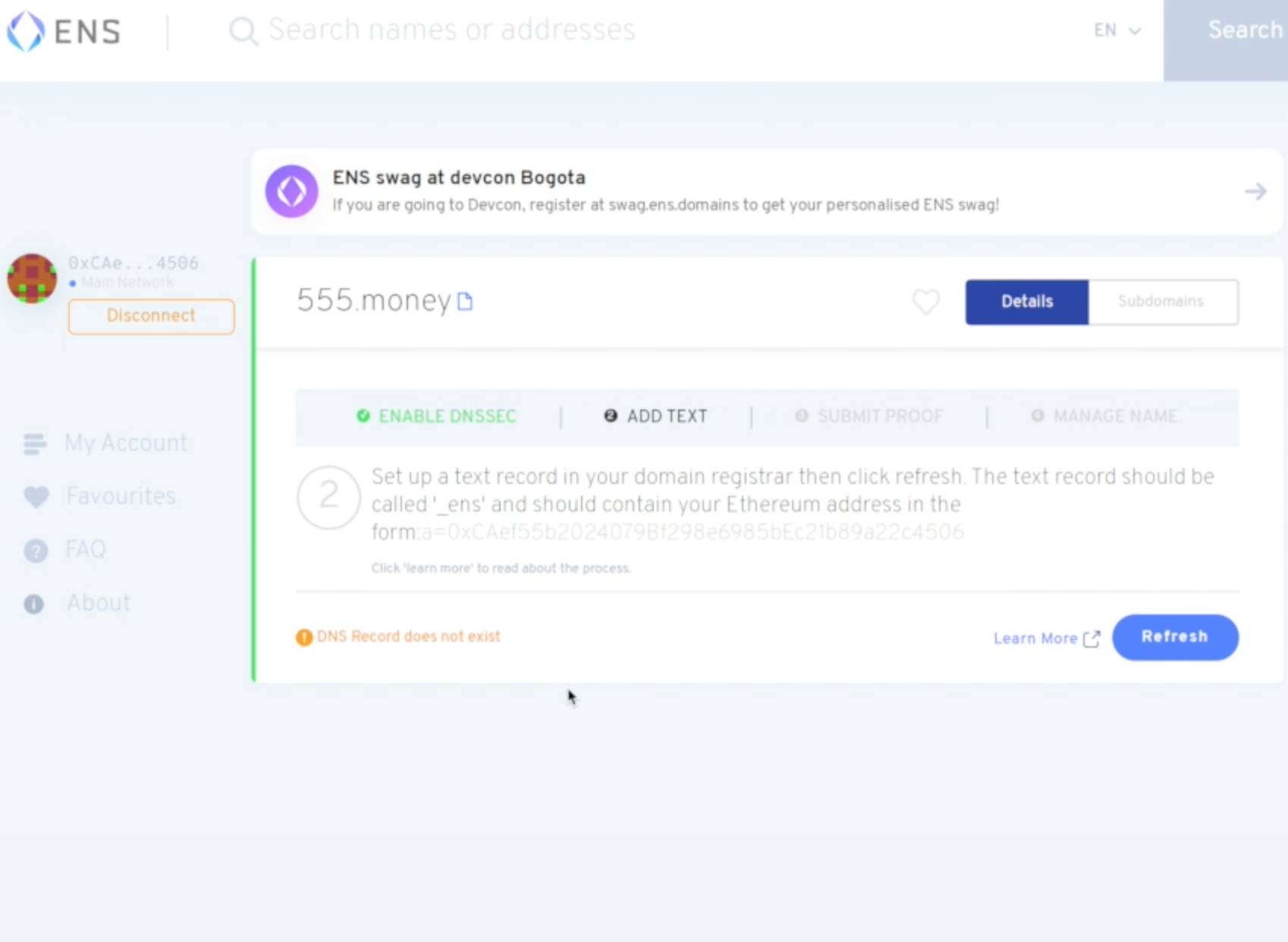Open Favourites in the sidebar

(121, 496)
